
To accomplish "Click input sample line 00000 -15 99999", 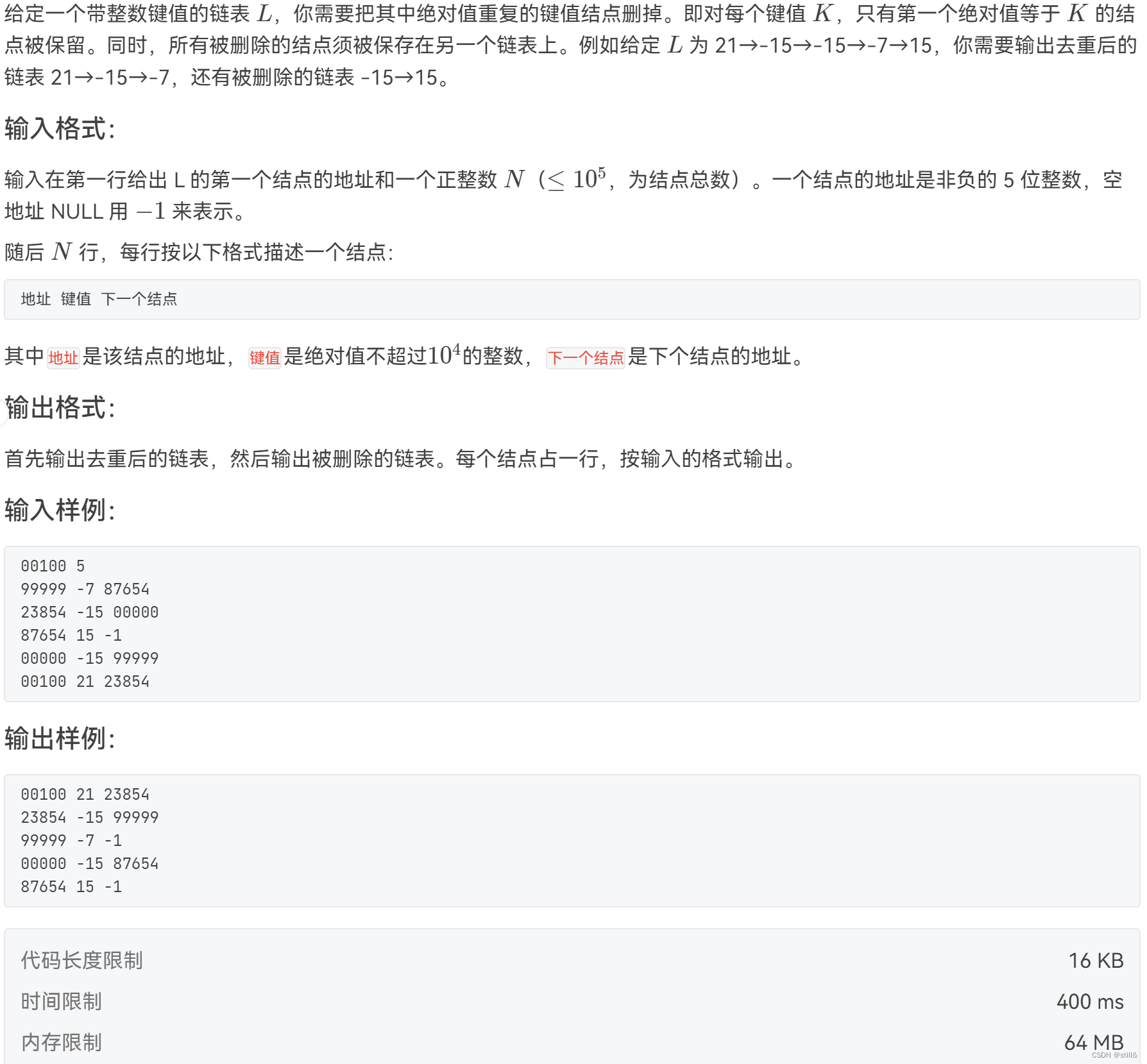I will tap(89, 658).
